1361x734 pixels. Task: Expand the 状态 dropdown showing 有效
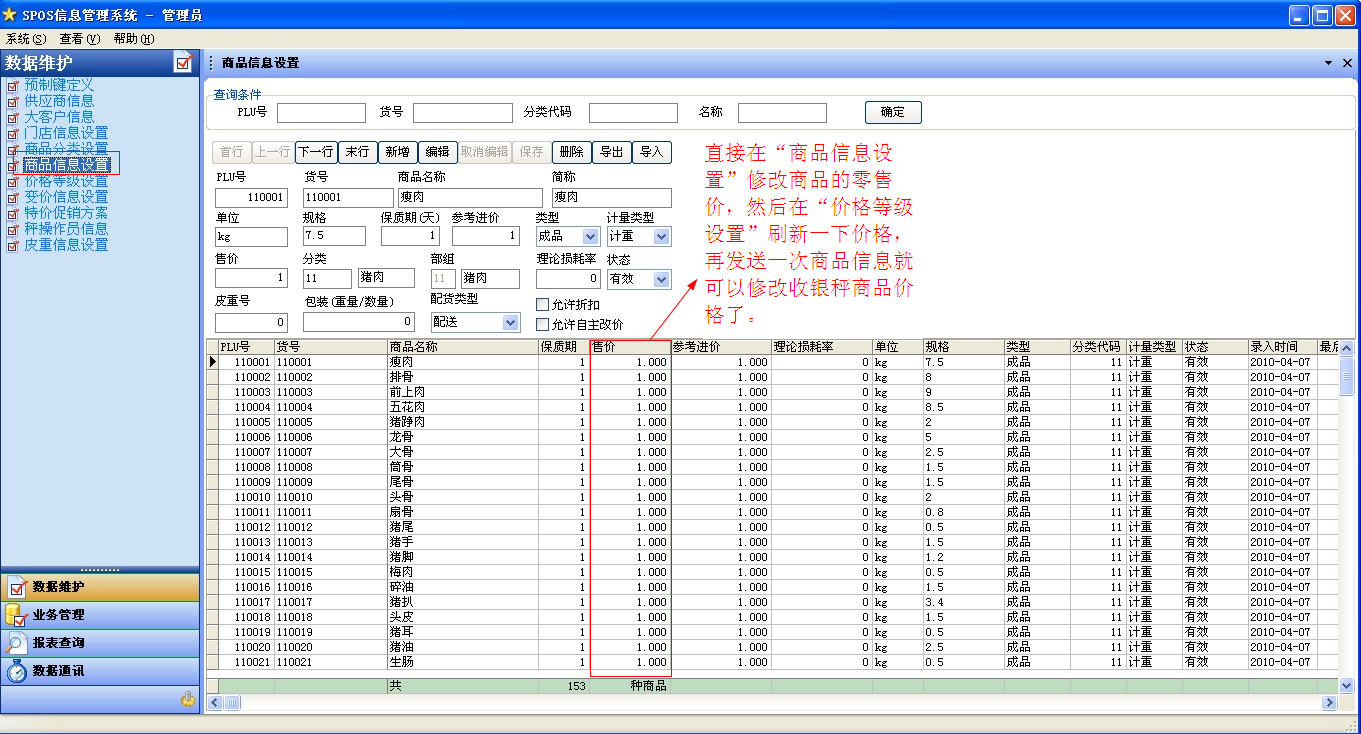click(x=661, y=280)
